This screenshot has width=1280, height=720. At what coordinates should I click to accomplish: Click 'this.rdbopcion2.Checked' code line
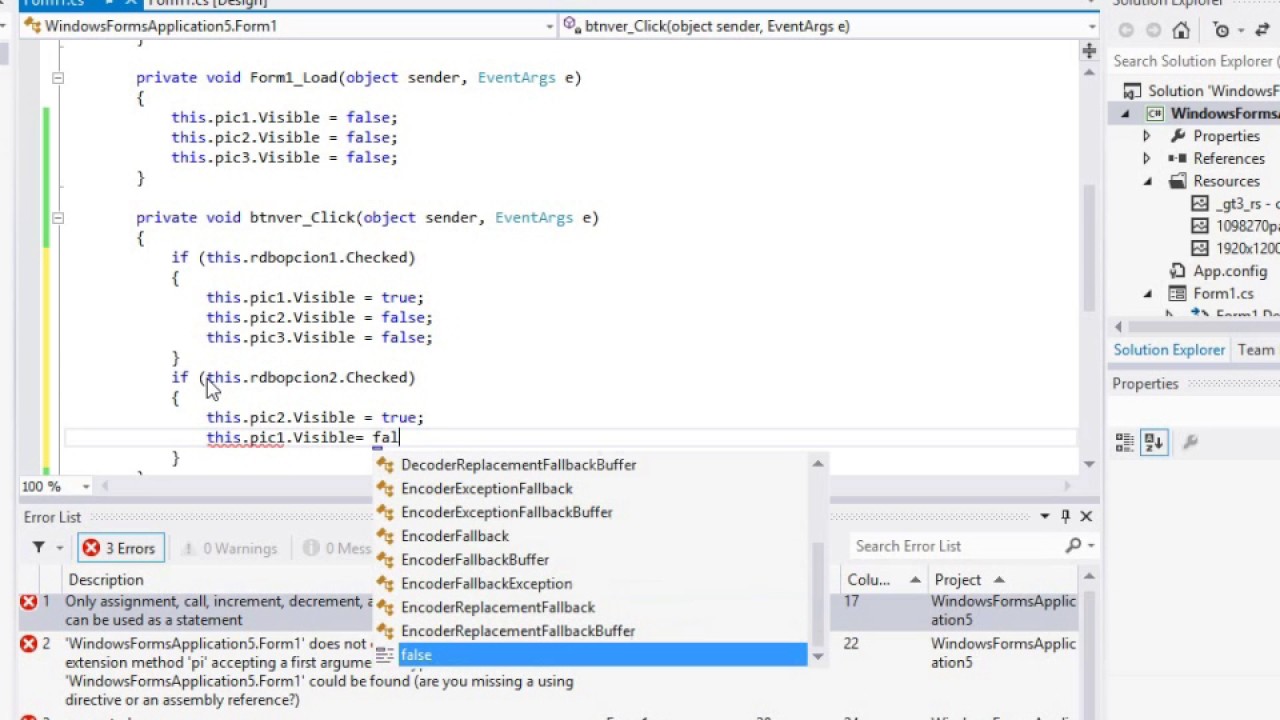tap(292, 377)
